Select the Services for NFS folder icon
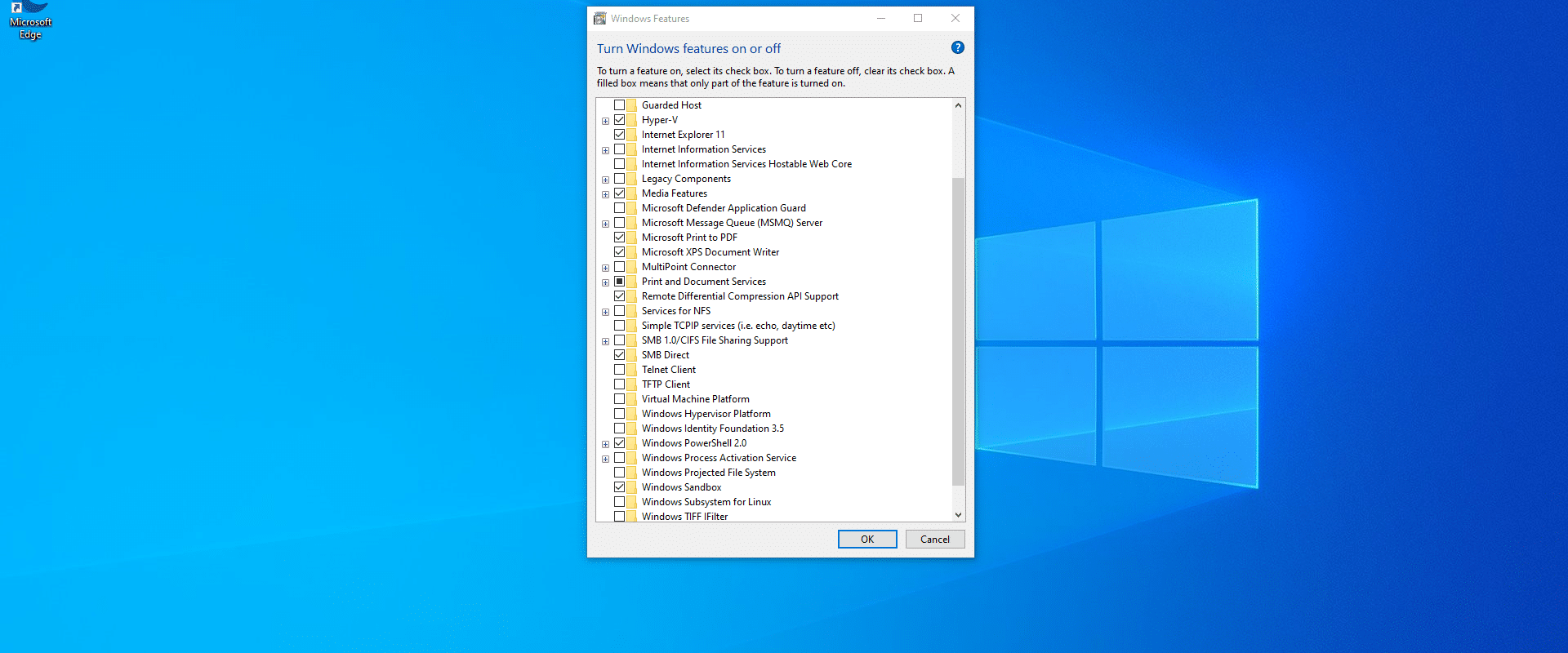Viewport: 1568px width, 653px height. coord(632,311)
